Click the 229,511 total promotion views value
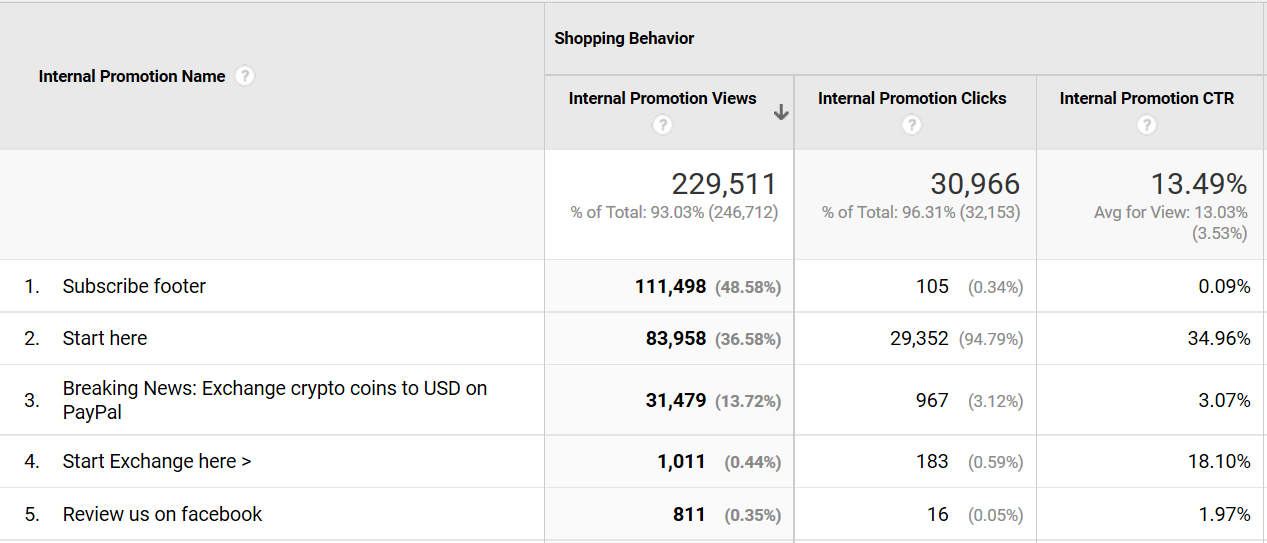1267x543 pixels. pyautogui.click(x=723, y=184)
